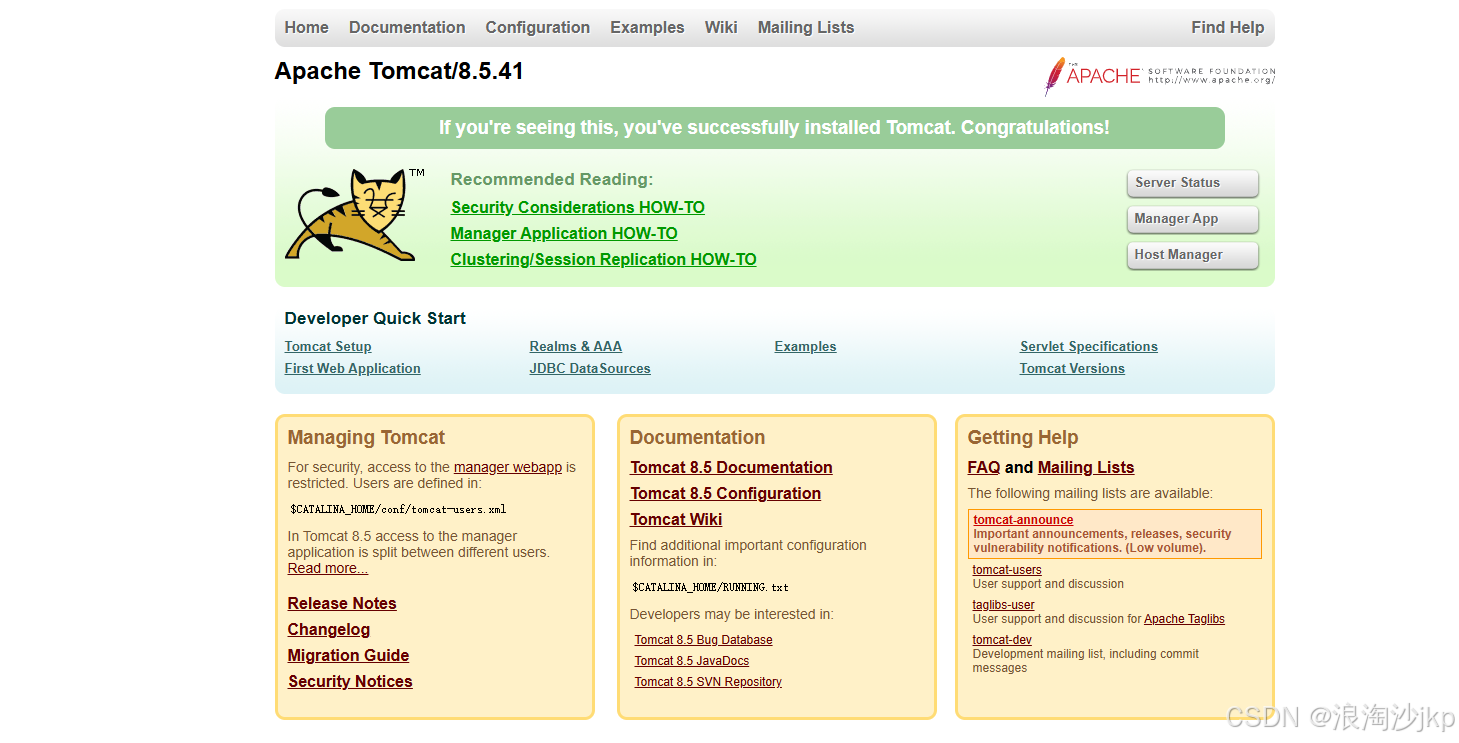1459x743 pixels.
Task: Click Find Help in the navigation bar
Action: [1228, 28]
